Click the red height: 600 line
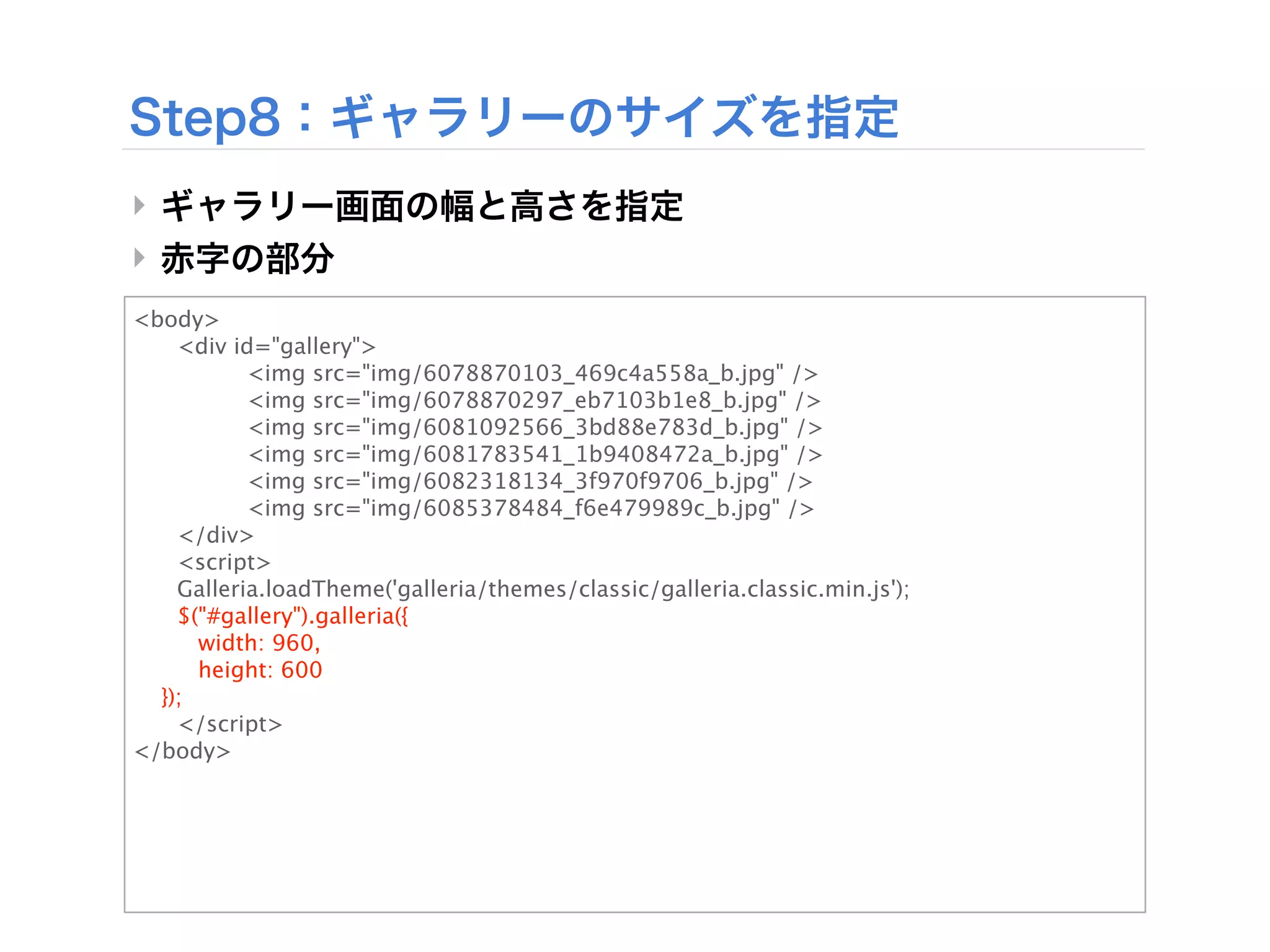 pos(260,670)
